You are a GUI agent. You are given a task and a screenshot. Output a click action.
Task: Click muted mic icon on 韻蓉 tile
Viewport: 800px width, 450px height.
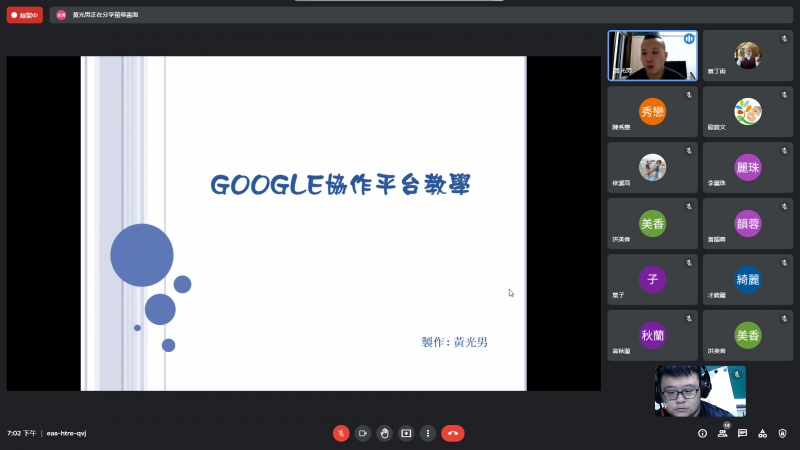point(784,207)
